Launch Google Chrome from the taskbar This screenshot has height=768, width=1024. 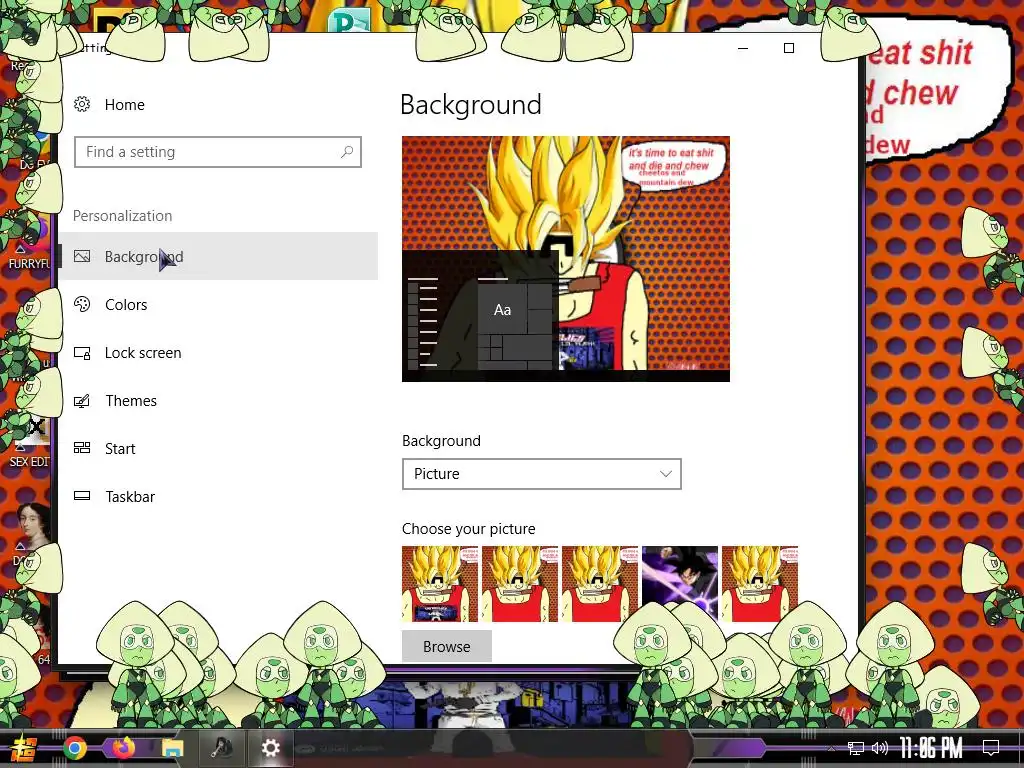(x=75, y=748)
